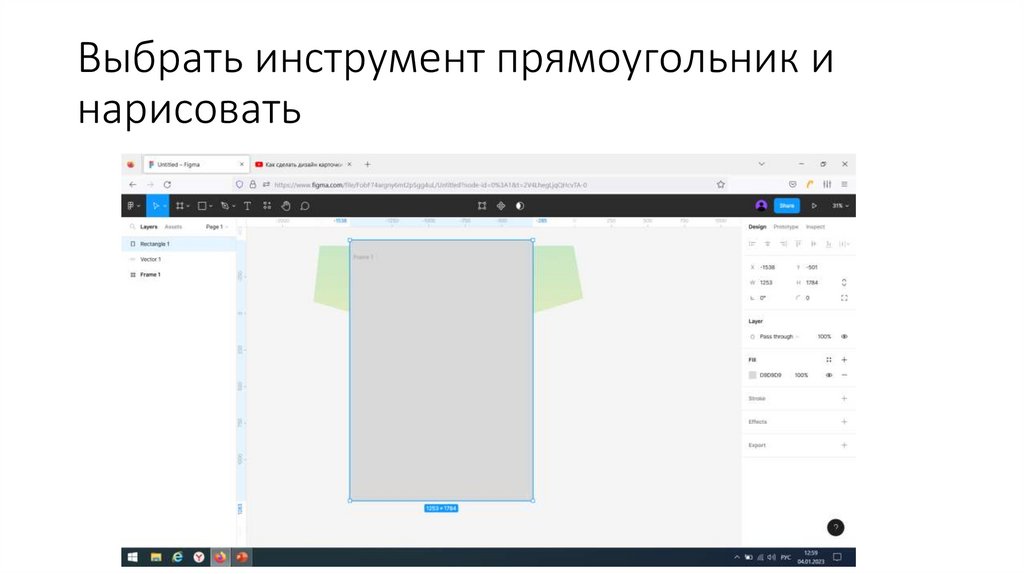Click the align vertical centers icon
1024x574 pixels.
click(x=813, y=244)
